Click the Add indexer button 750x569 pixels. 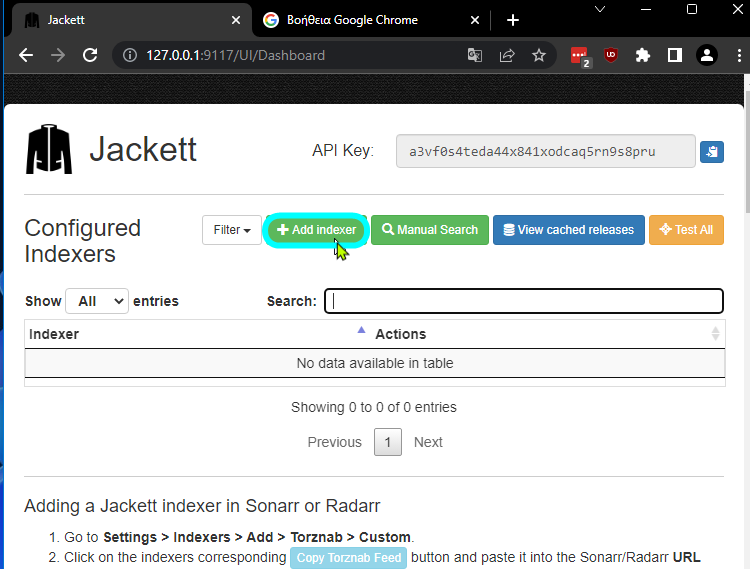pos(317,230)
